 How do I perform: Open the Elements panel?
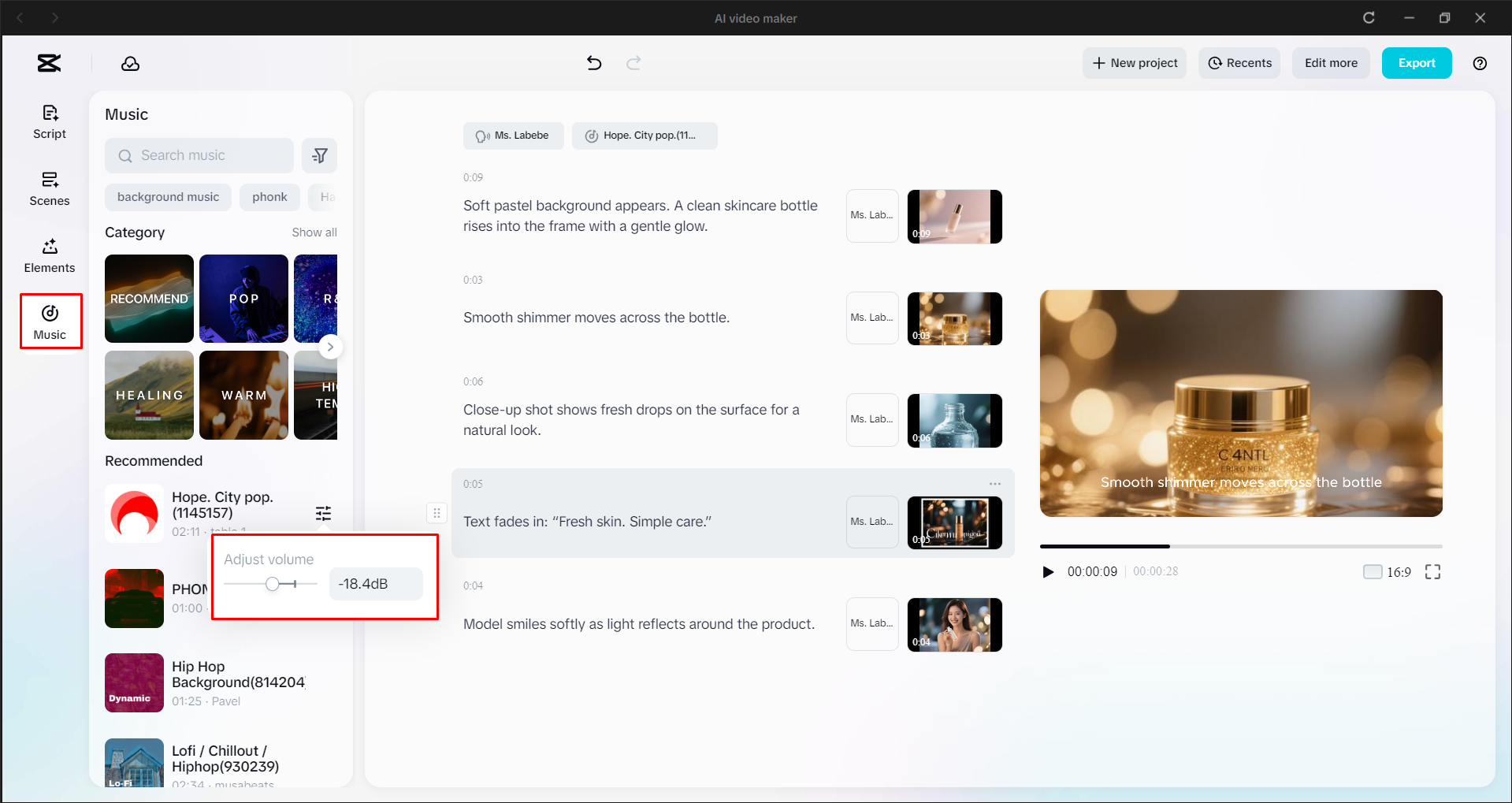click(x=49, y=255)
